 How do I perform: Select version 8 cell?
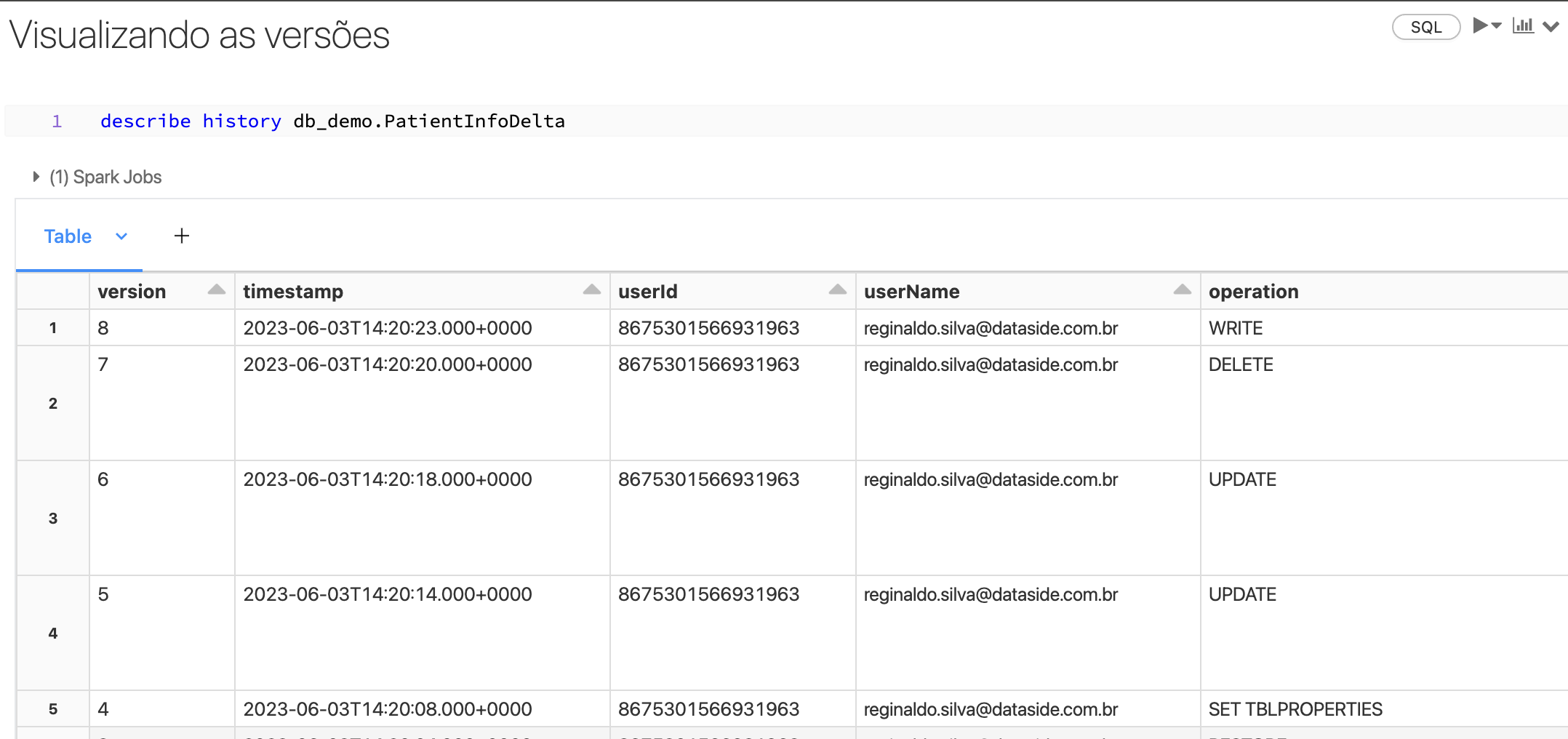pos(161,328)
